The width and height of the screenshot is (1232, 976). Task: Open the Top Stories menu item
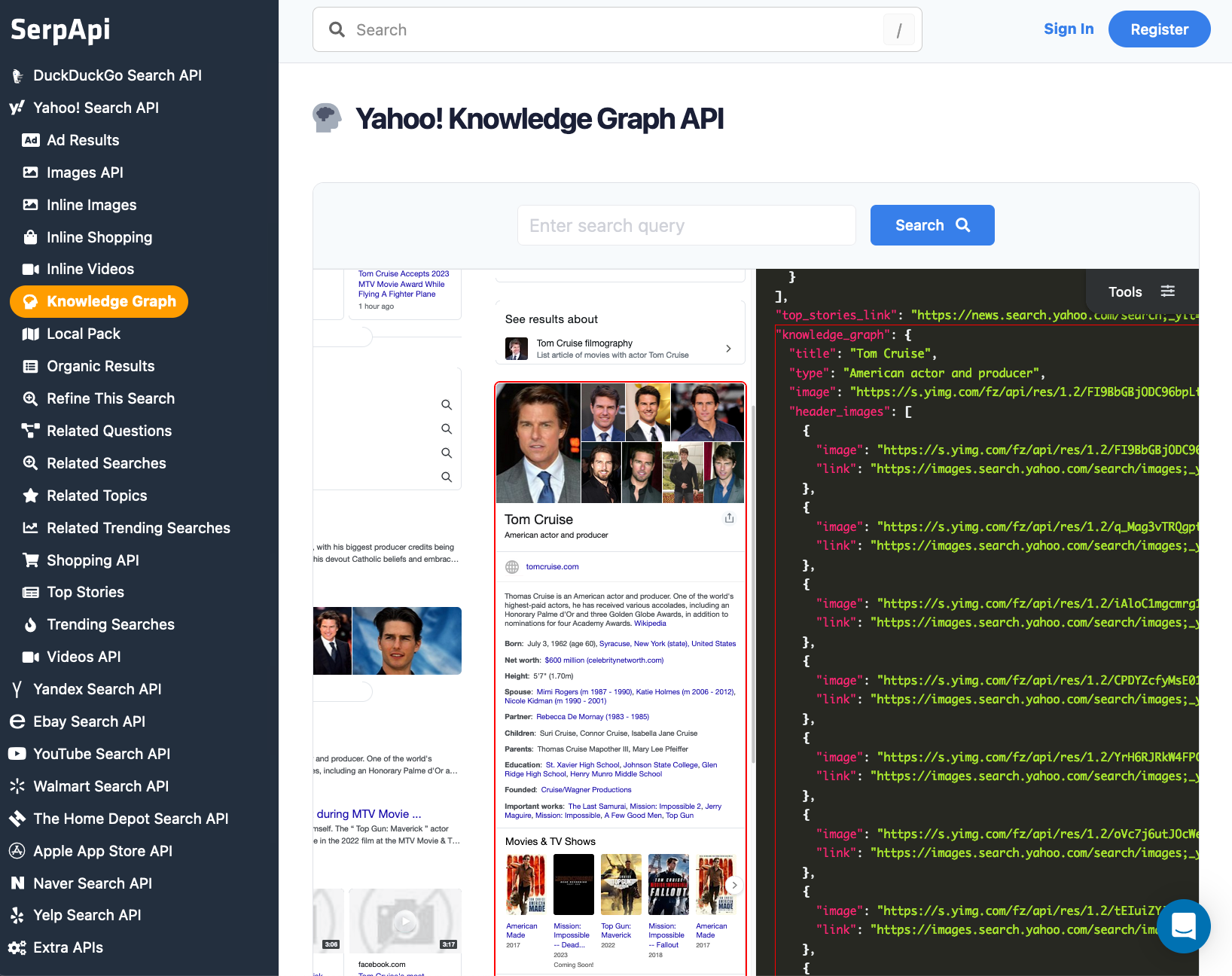point(86,592)
